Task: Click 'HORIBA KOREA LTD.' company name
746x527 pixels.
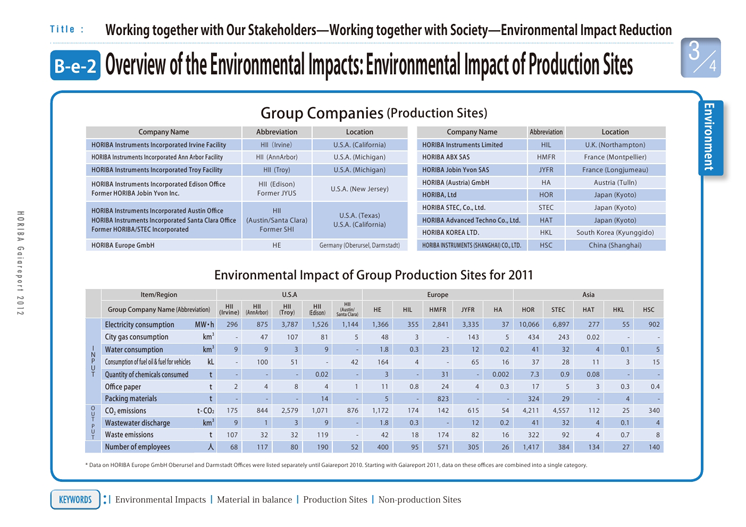Action: 451,233
